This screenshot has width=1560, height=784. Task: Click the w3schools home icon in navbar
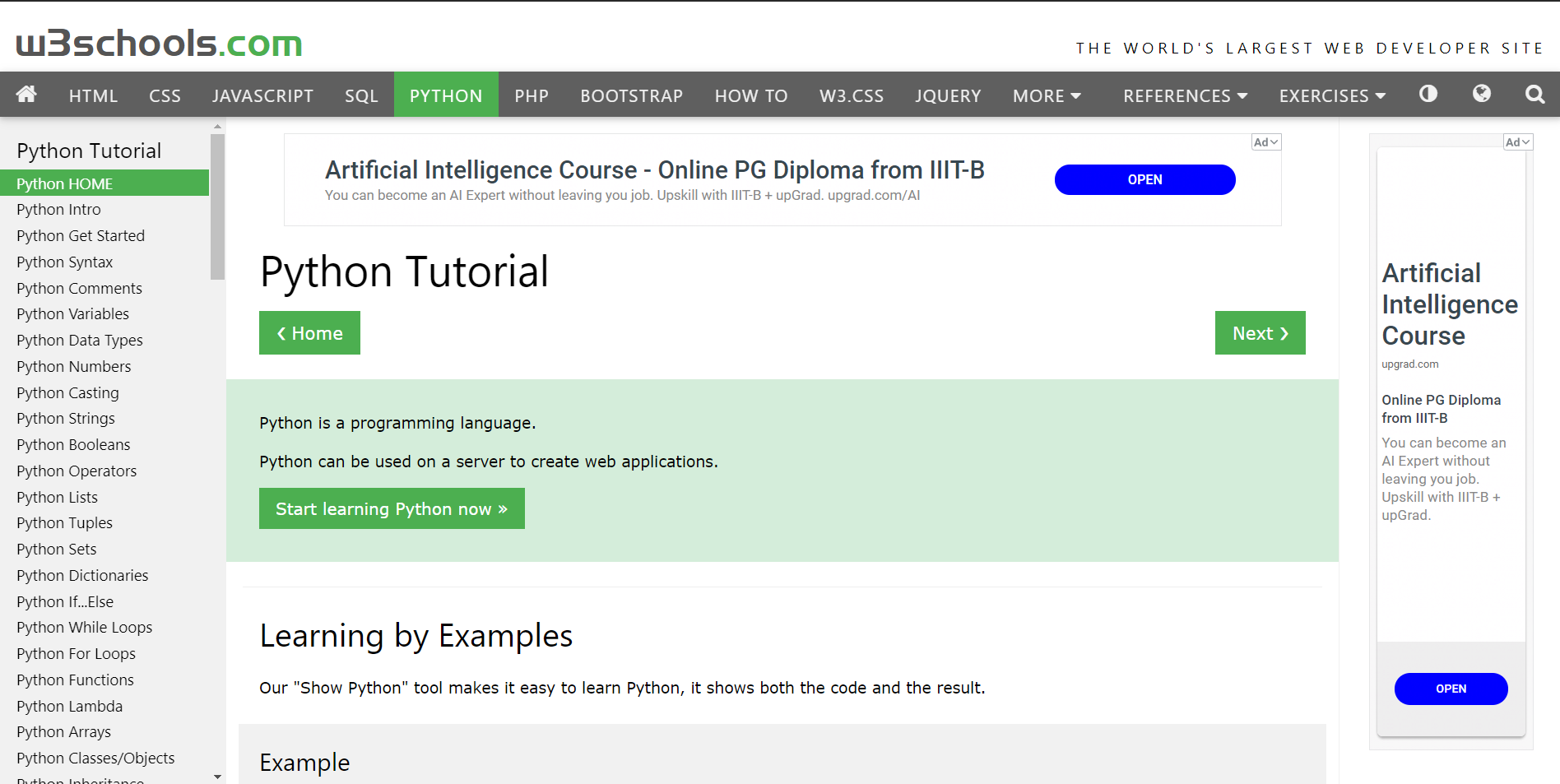click(26, 95)
